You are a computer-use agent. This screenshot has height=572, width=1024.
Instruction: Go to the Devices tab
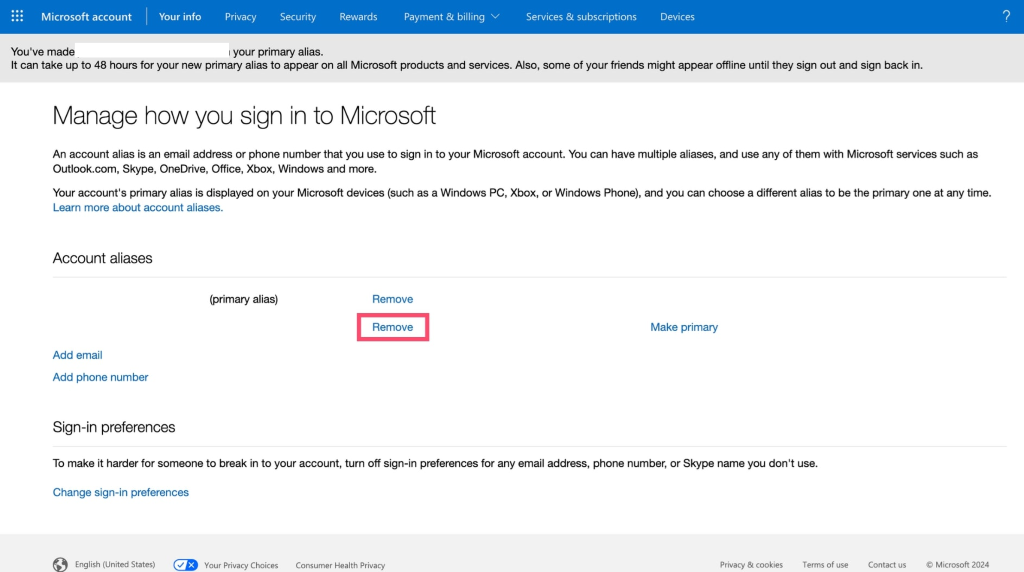coord(677,16)
